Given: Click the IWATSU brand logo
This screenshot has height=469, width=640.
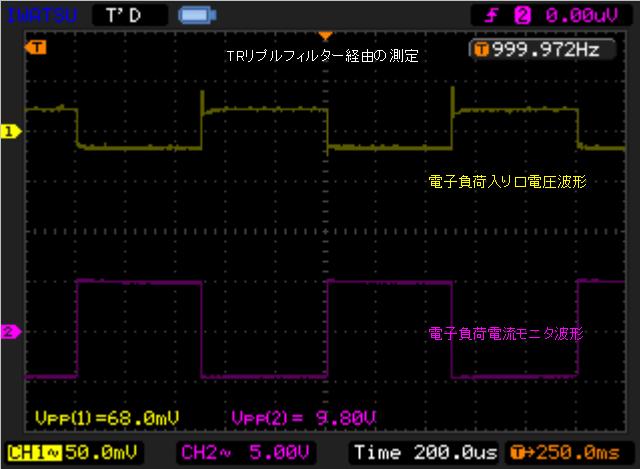Looking at the screenshot, I should point(42,16).
